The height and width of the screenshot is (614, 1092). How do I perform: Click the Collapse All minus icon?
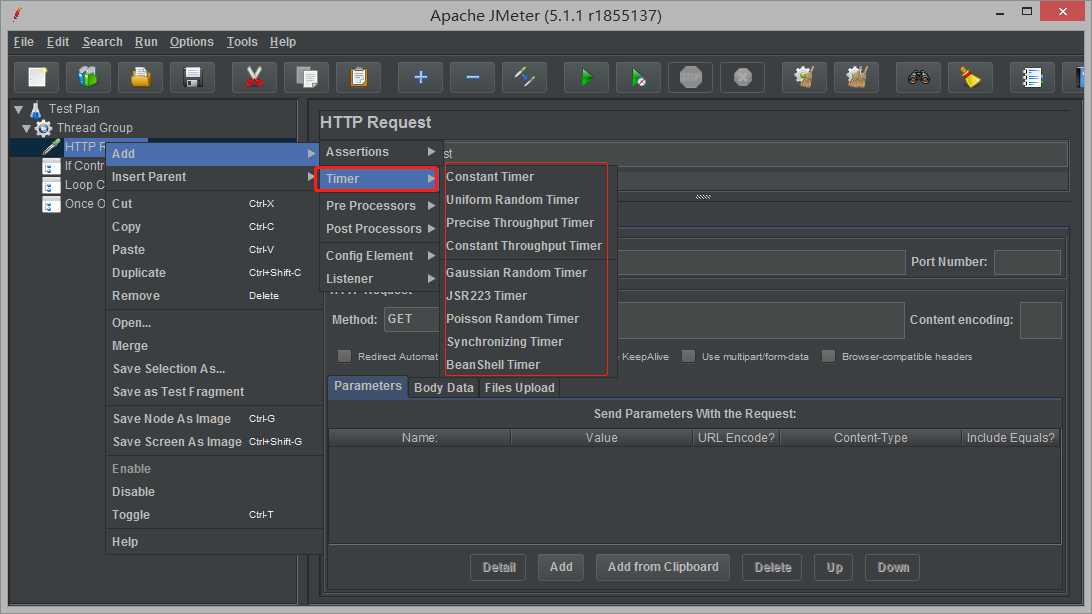click(x=472, y=77)
